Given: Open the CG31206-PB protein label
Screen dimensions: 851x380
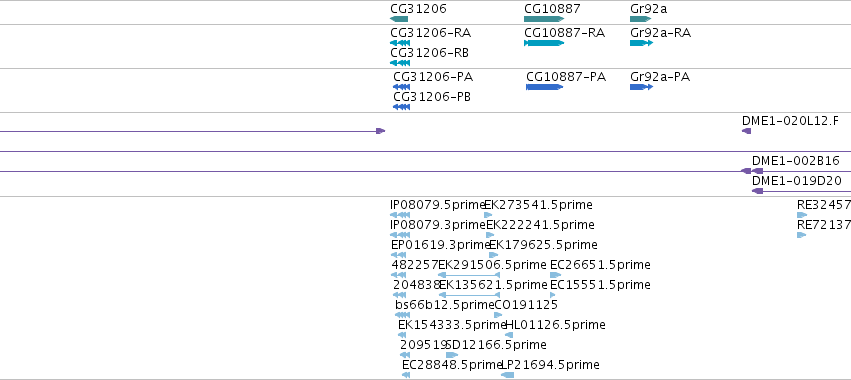Looking at the screenshot, I should tap(432, 97).
